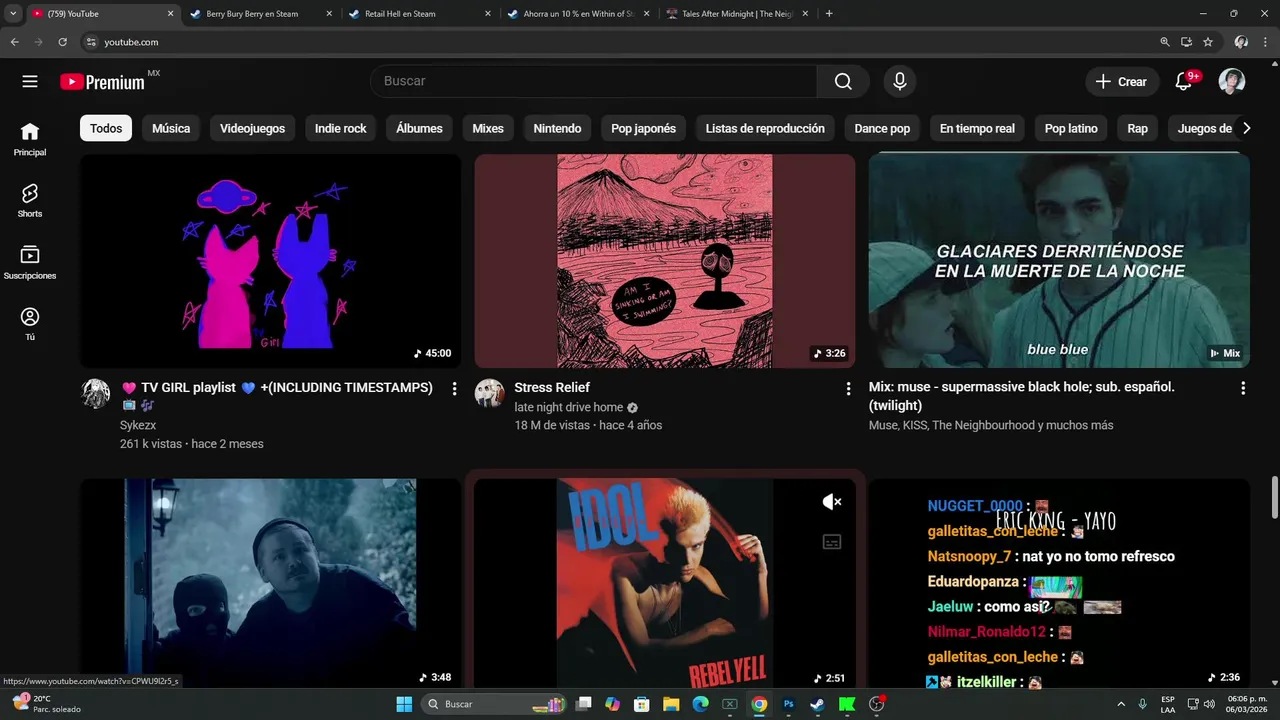
Task: Open the Sykezx channel link
Action: point(139,425)
